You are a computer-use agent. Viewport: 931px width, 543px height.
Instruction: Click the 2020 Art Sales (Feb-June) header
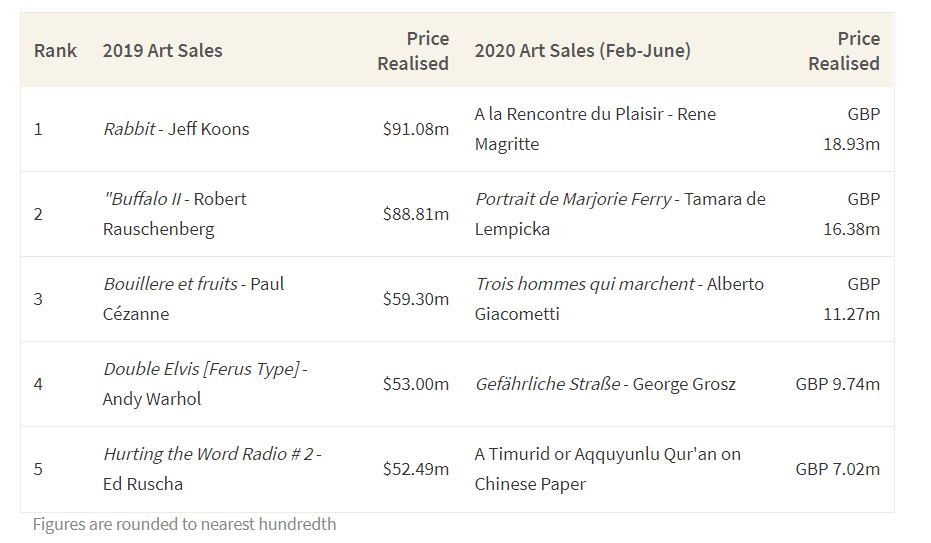(582, 50)
